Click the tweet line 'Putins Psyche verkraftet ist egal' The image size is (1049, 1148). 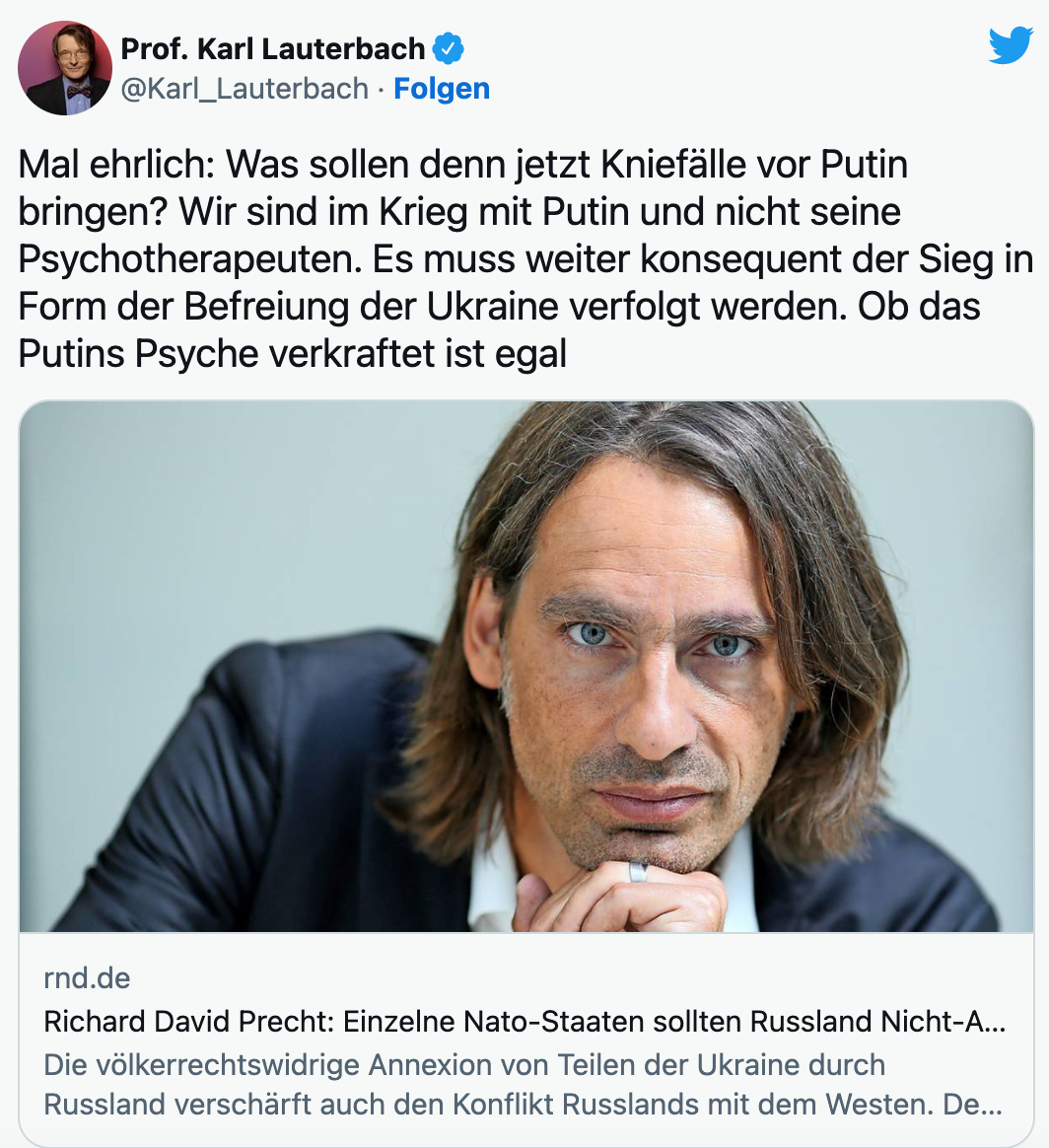(292, 354)
